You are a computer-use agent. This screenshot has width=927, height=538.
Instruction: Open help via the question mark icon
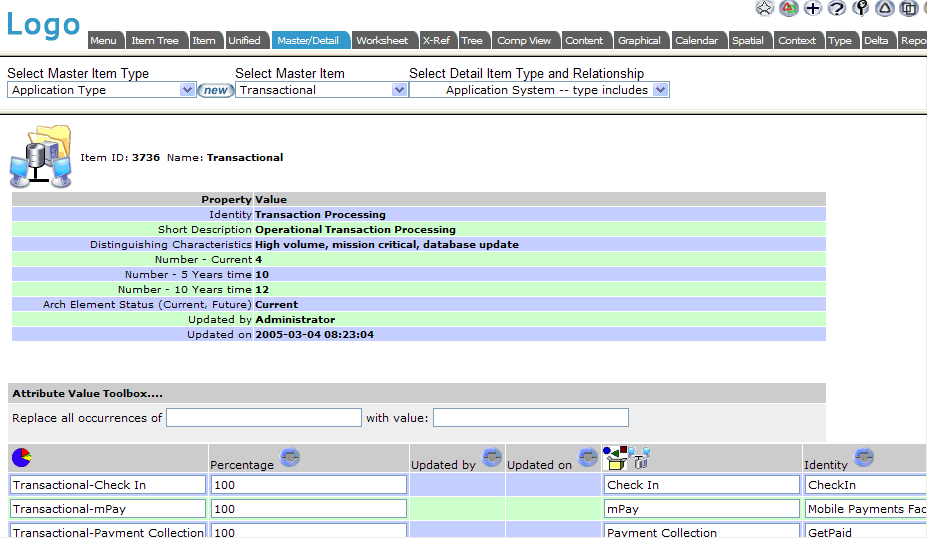click(837, 8)
